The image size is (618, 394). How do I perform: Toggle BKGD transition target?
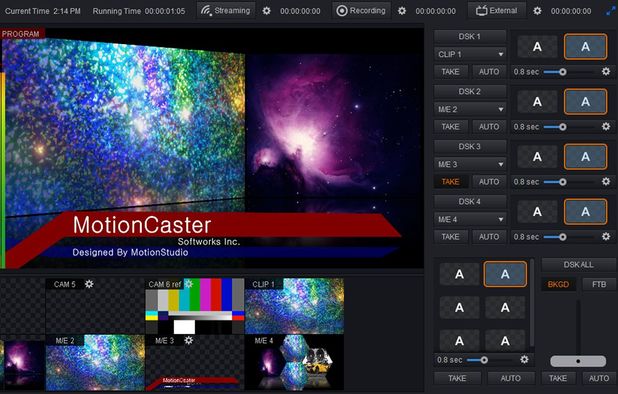[558, 284]
